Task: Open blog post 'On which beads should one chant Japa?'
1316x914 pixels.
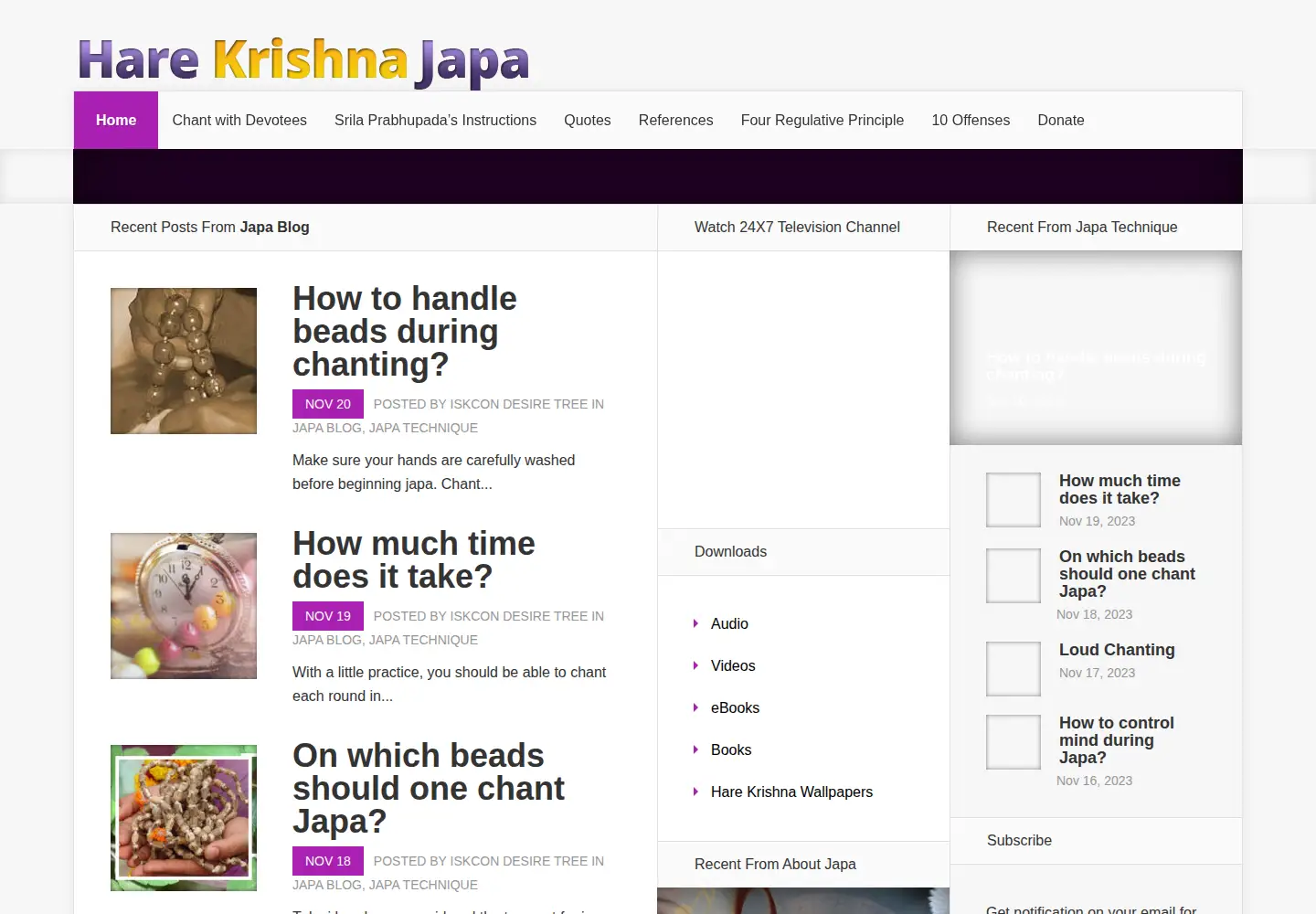Action: 429,788
